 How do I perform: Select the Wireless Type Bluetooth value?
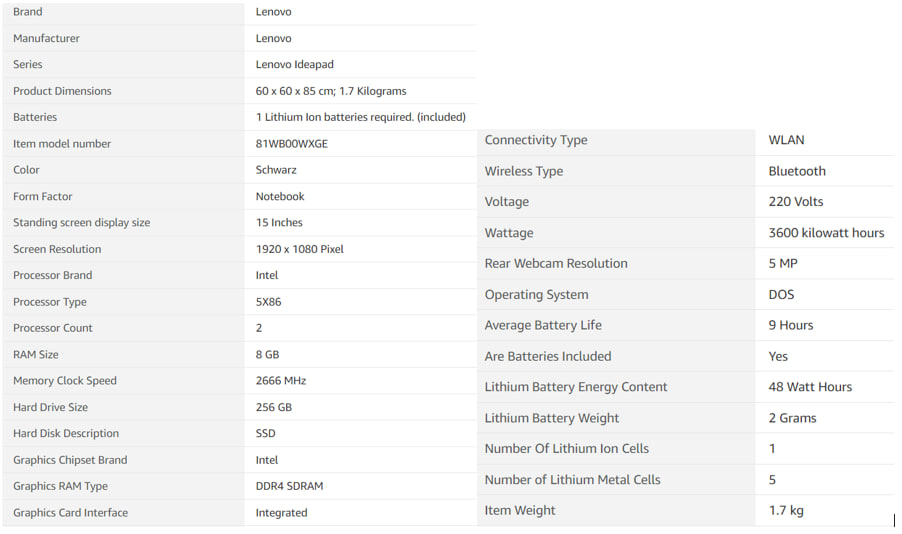tap(797, 171)
